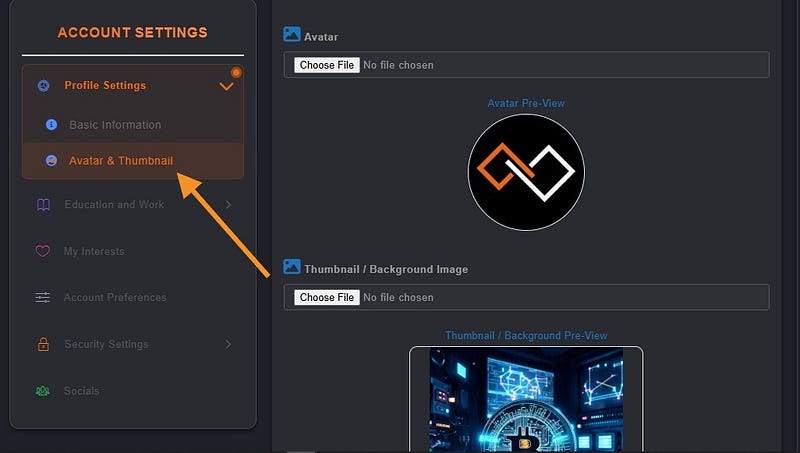
Task: Expand the Security Settings chevron
Action: (229, 344)
